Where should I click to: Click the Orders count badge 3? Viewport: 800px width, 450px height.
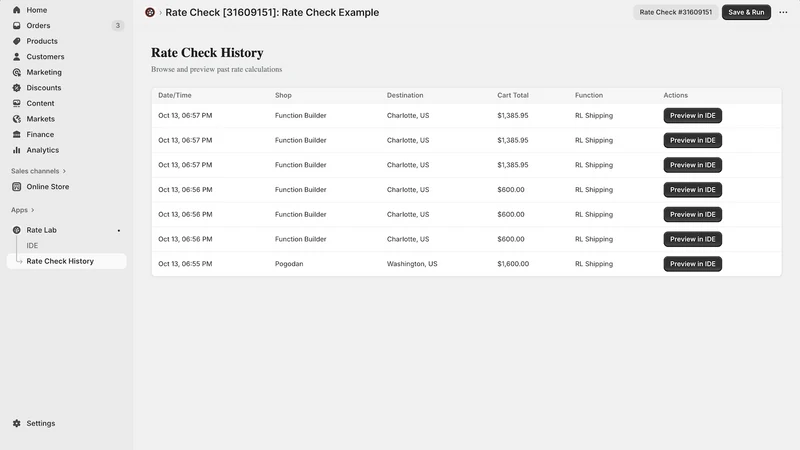click(118, 26)
